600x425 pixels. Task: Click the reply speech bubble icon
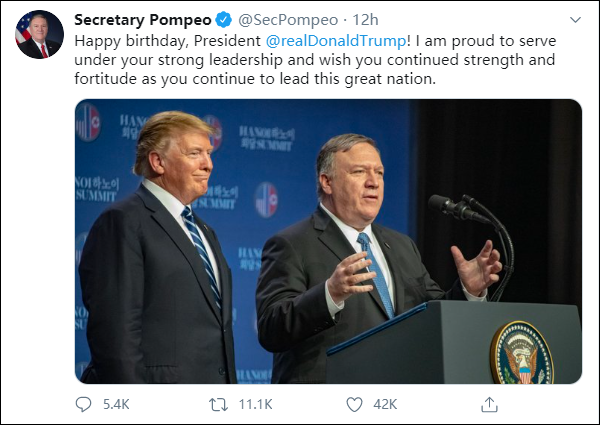point(84,404)
